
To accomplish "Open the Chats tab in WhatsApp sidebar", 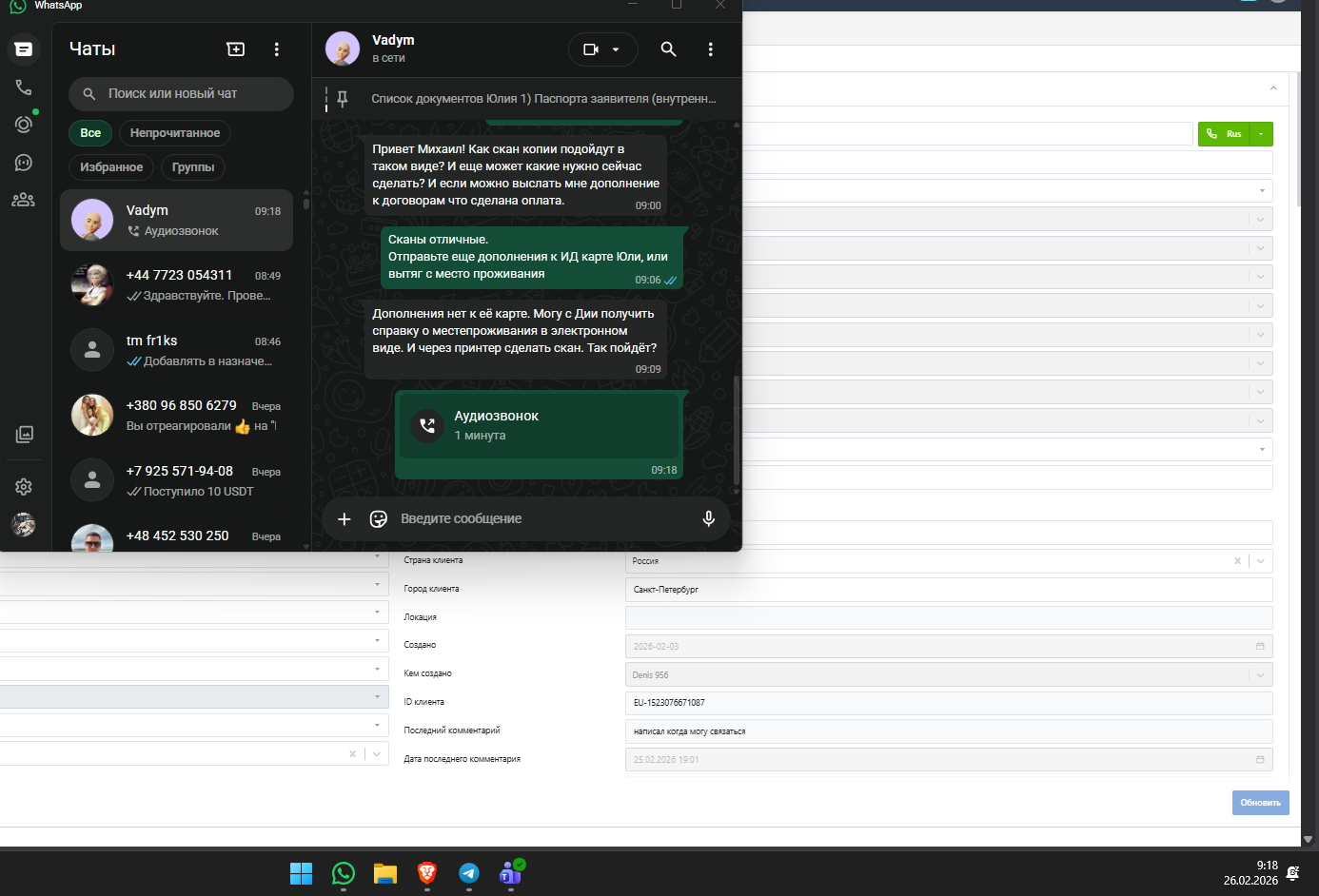I will pyautogui.click(x=24, y=49).
